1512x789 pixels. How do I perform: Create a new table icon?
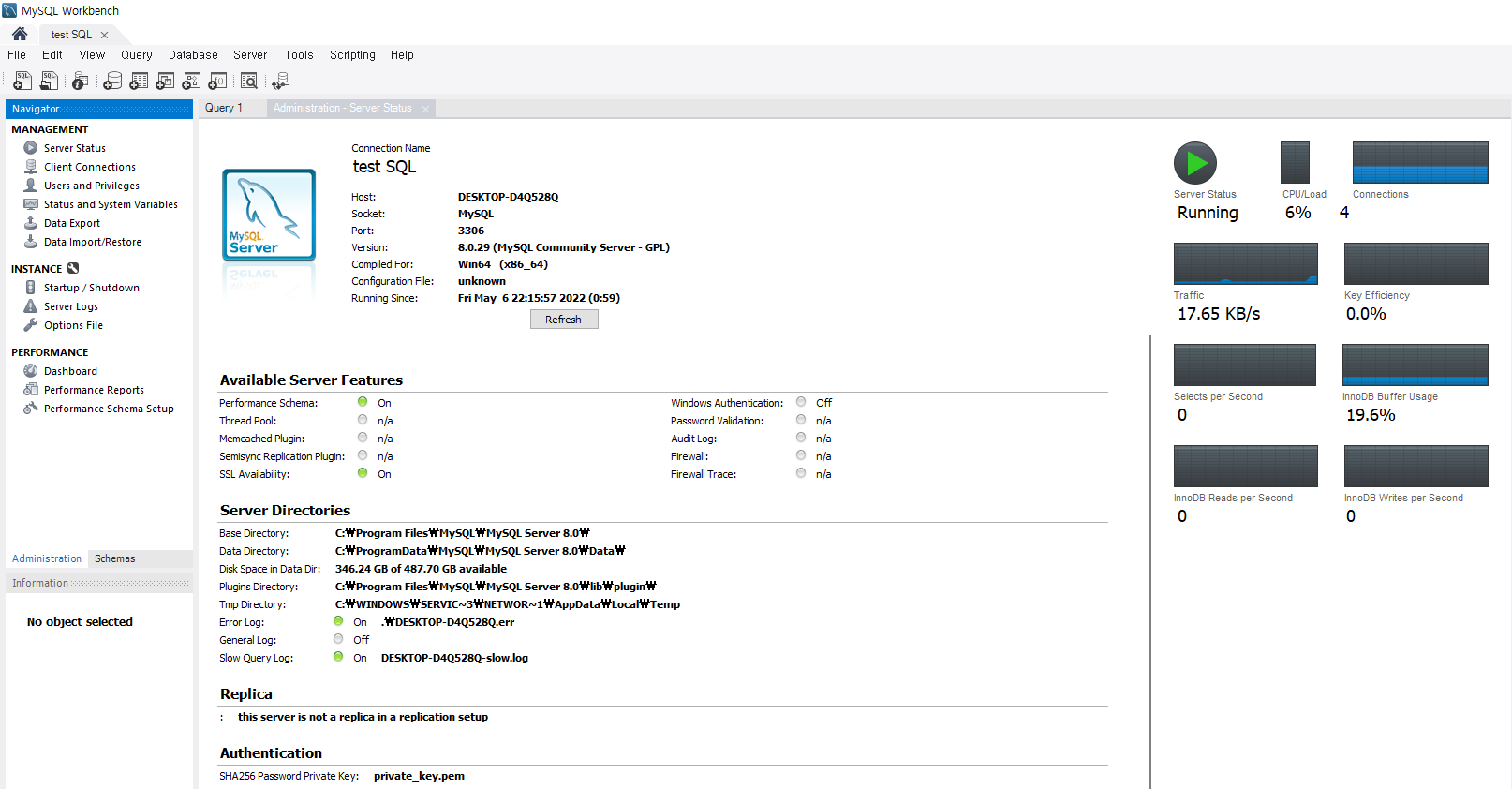[139, 82]
